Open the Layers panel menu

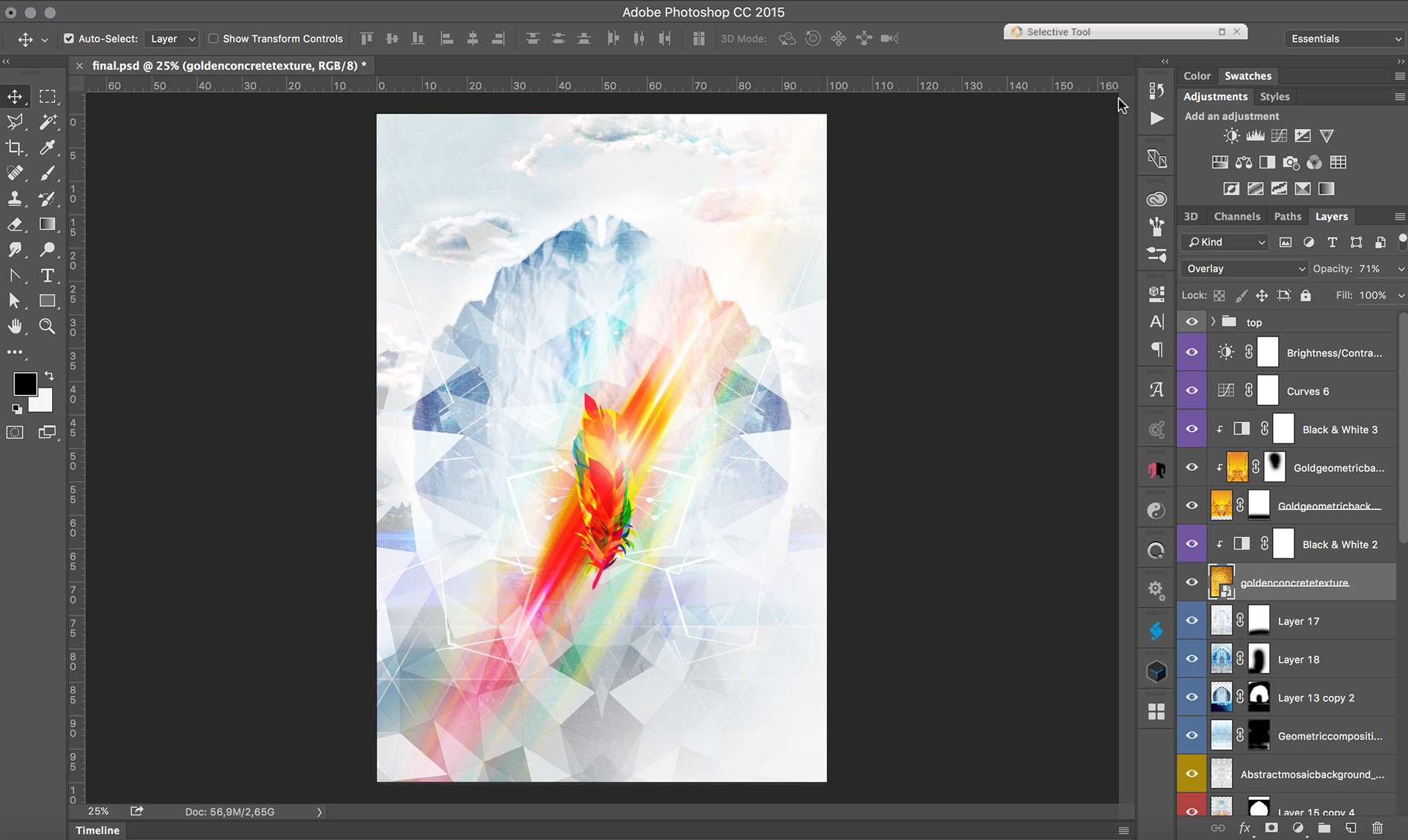click(x=1399, y=216)
